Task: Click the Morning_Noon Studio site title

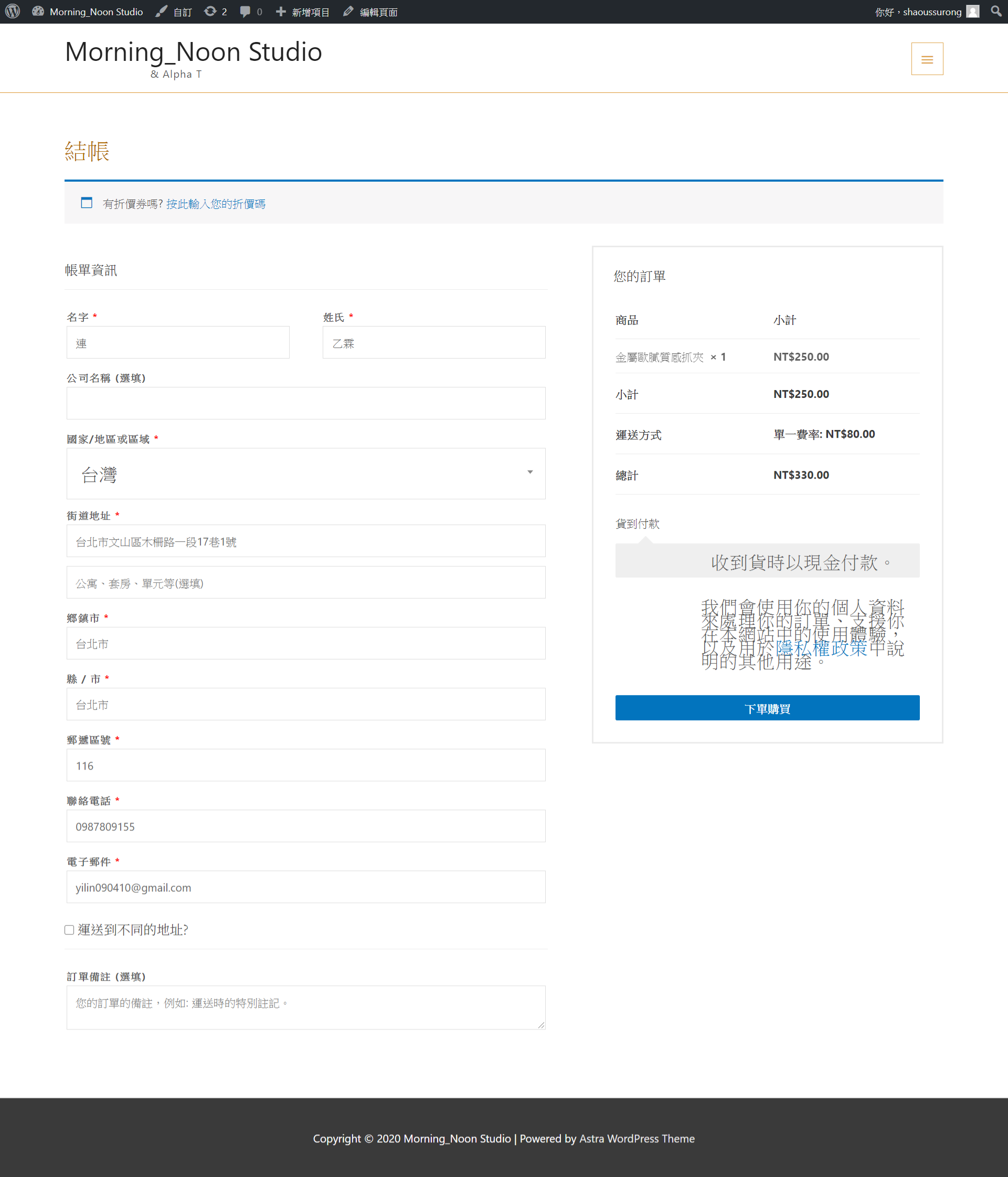Action: 194,52
